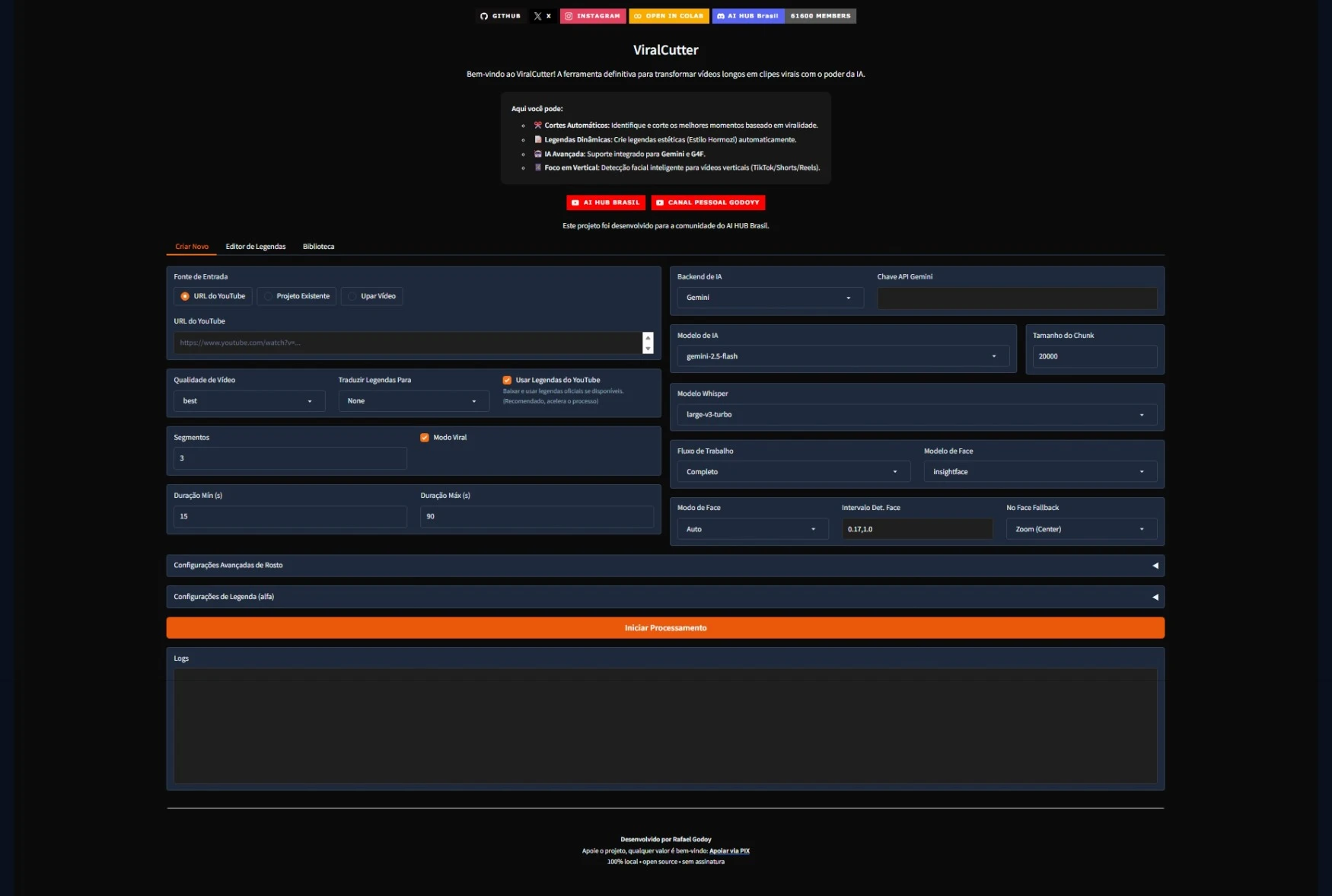Open AI HUB BRASIL YouTube button
Screen dimensions: 1332x896
[606, 202]
